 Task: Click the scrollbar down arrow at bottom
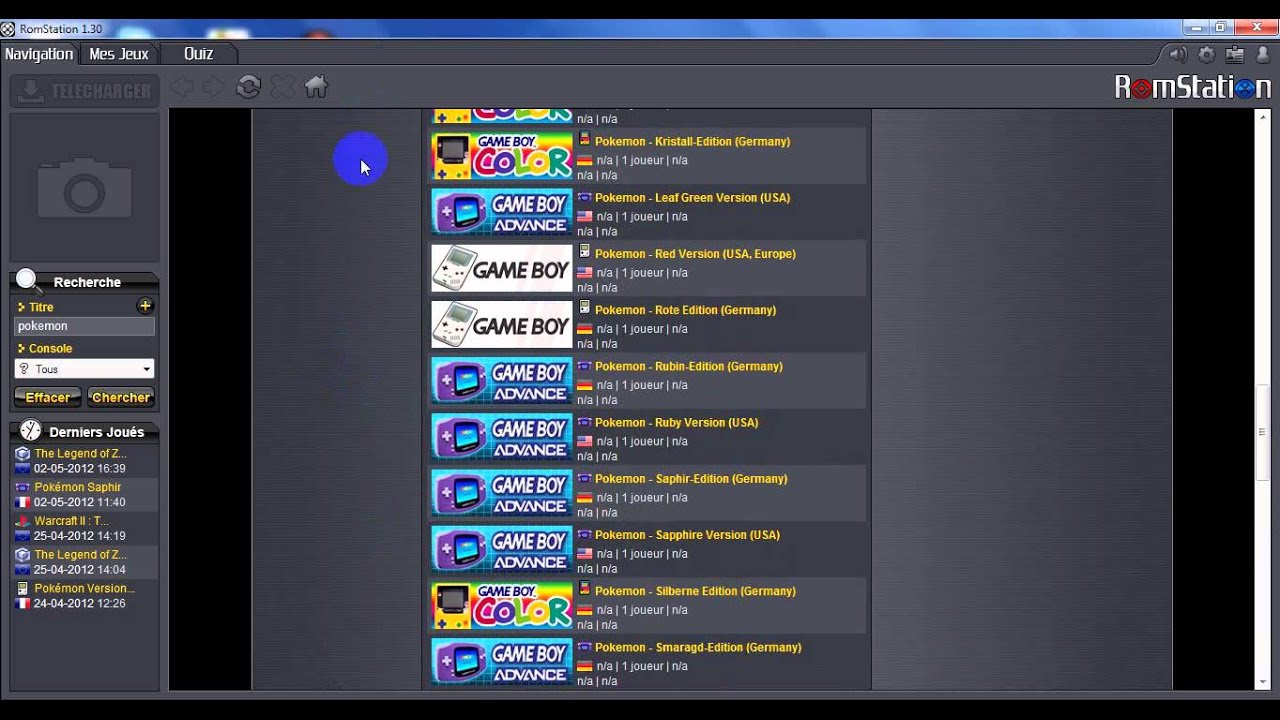click(x=1261, y=682)
